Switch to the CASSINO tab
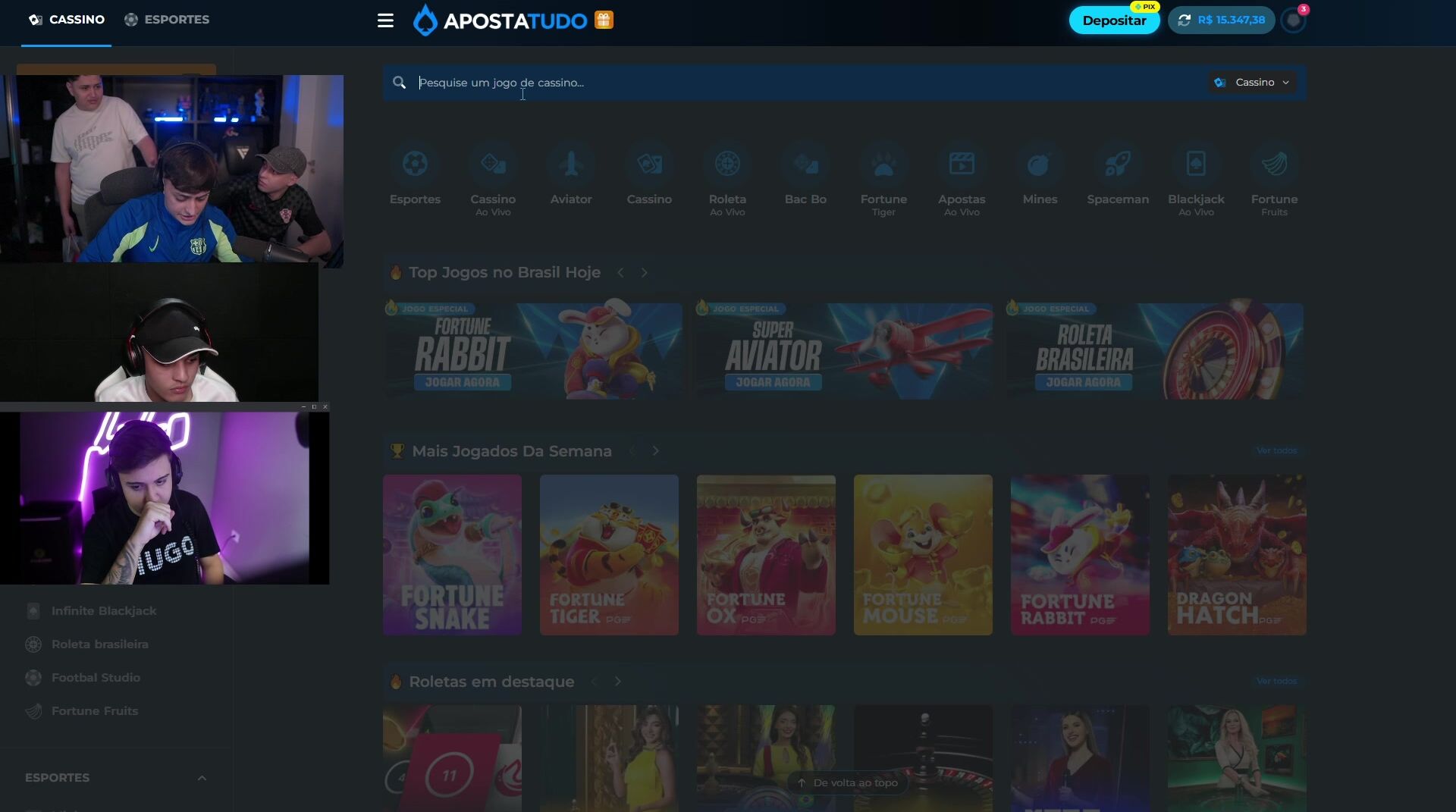Screen dimensions: 1456x812 [67, 20]
